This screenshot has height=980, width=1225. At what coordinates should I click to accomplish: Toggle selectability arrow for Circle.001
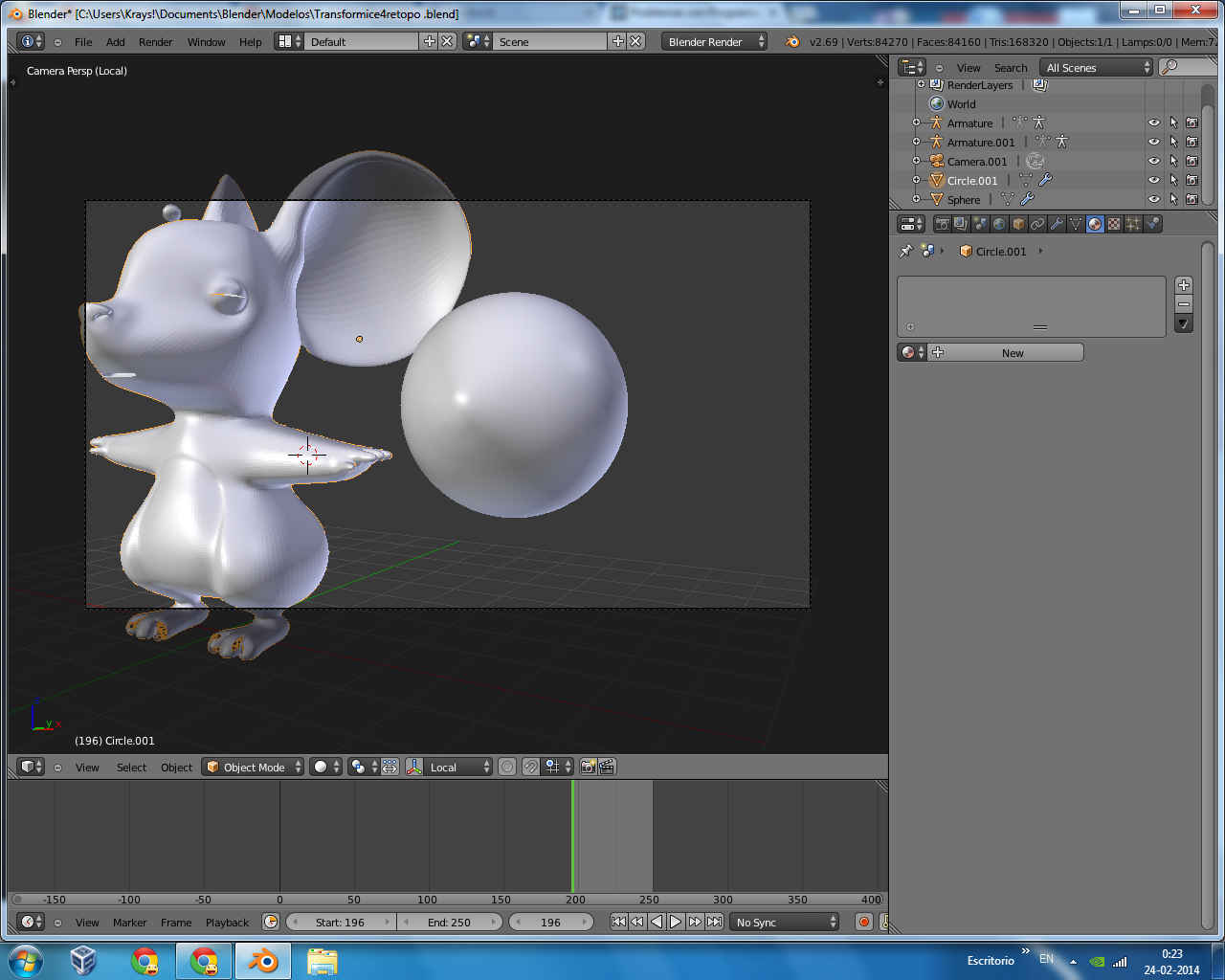tap(1173, 180)
